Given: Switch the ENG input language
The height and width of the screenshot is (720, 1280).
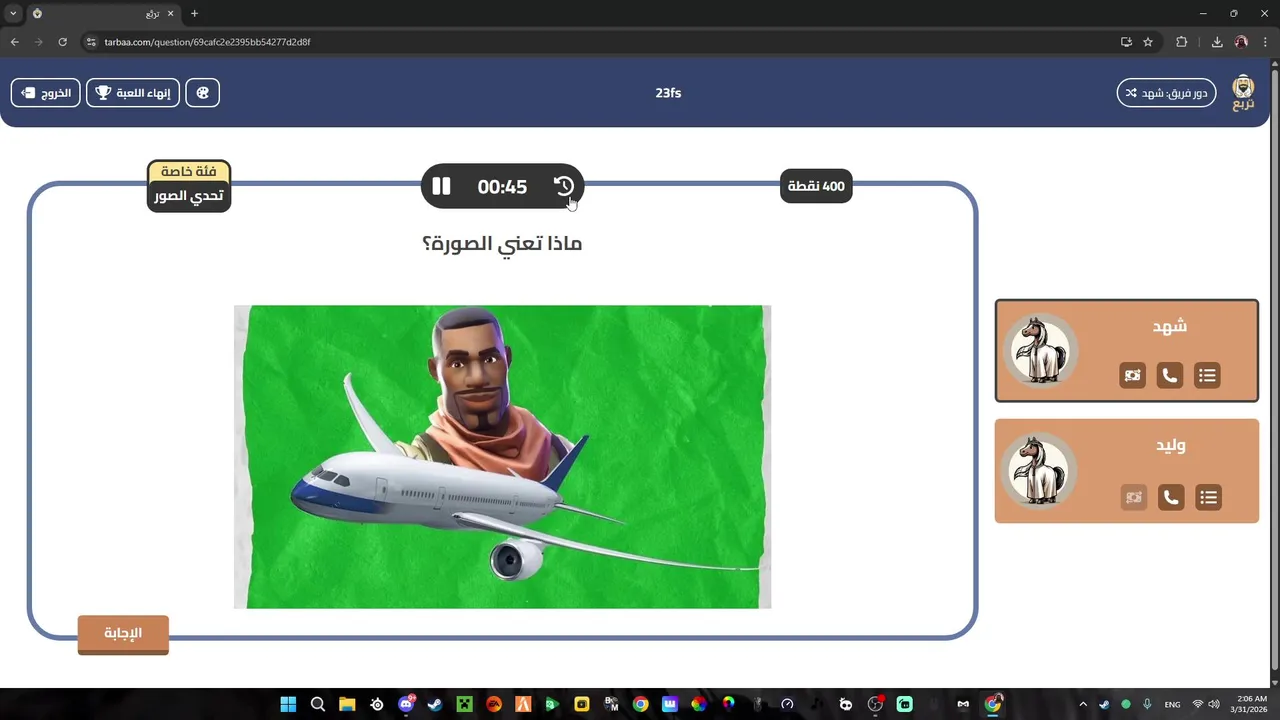Looking at the screenshot, I should pos(1172,704).
